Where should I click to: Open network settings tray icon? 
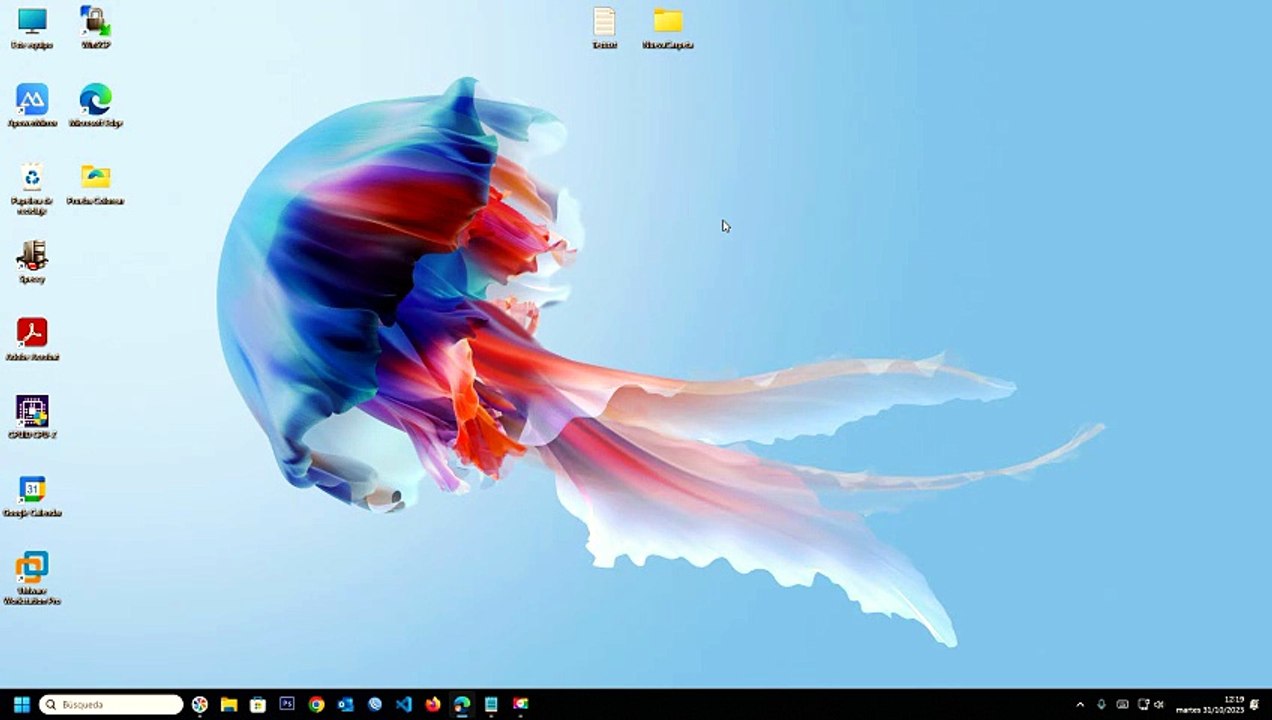[x=1143, y=704]
